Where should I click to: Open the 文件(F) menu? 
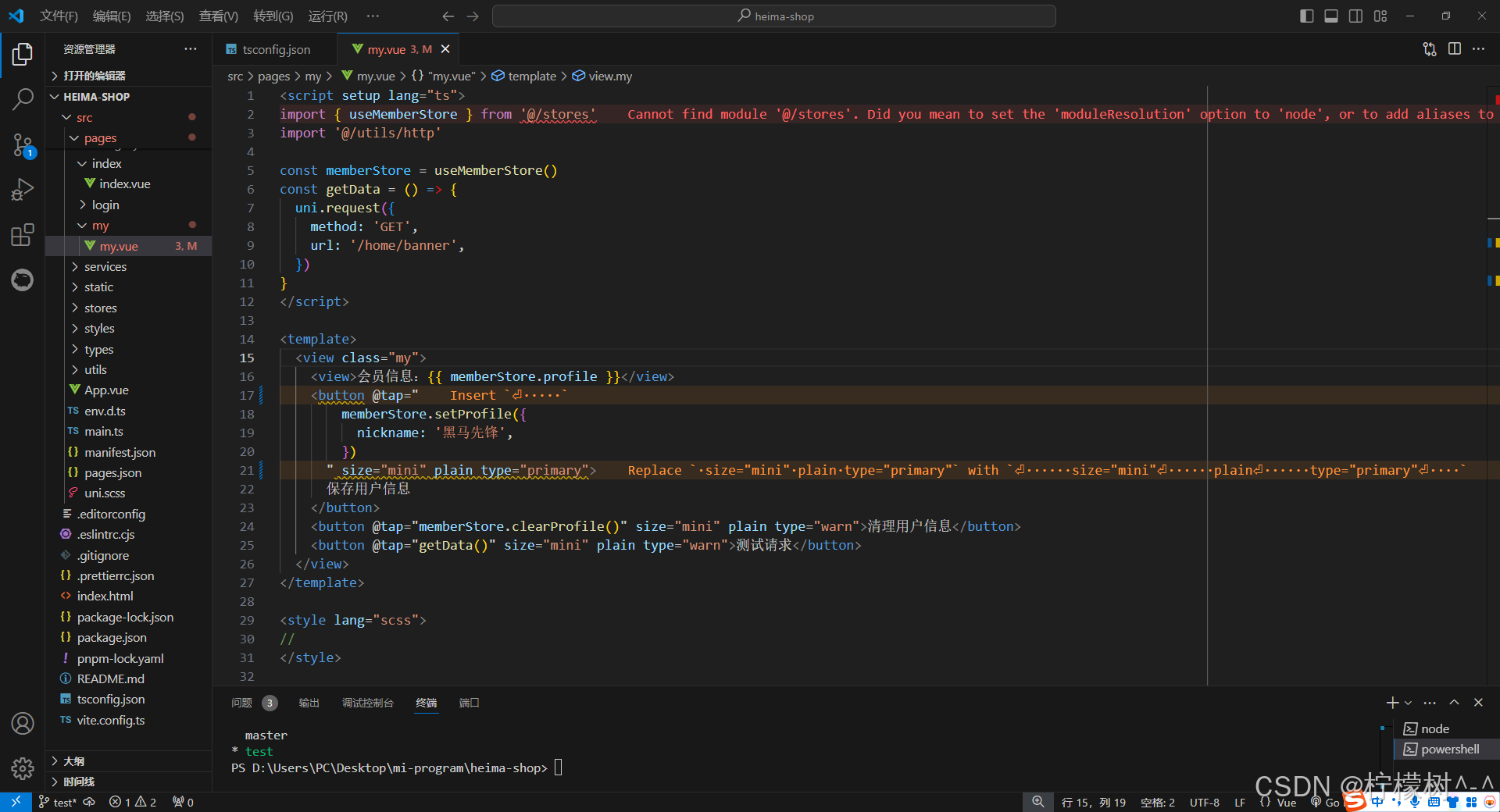pos(59,16)
